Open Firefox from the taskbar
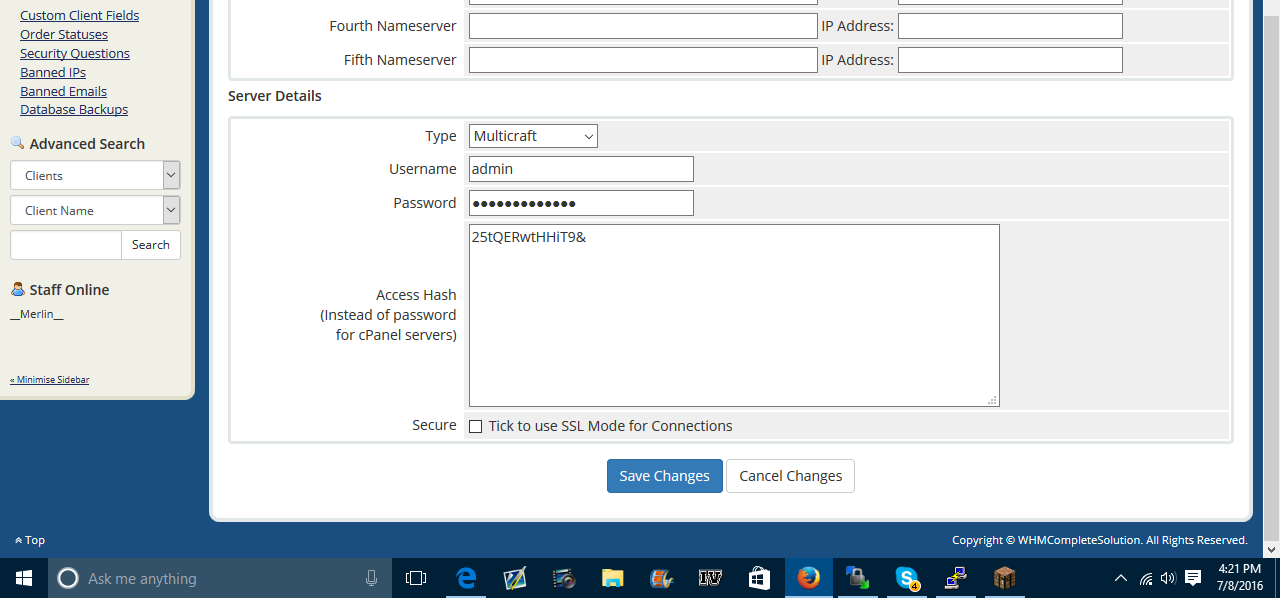This screenshot has height=598, width=1280. click(x=809, y=578)
